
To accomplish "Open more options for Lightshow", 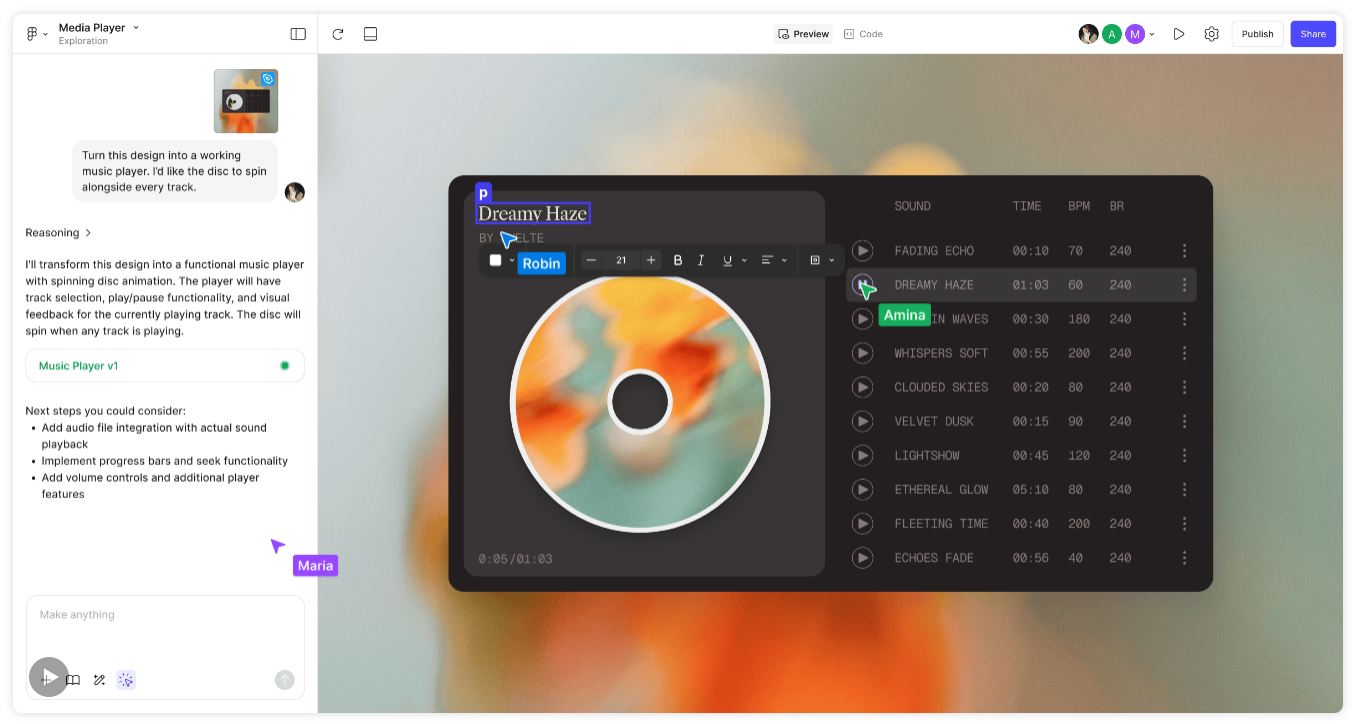I will pyautogui.click(x=1184, y=455).
